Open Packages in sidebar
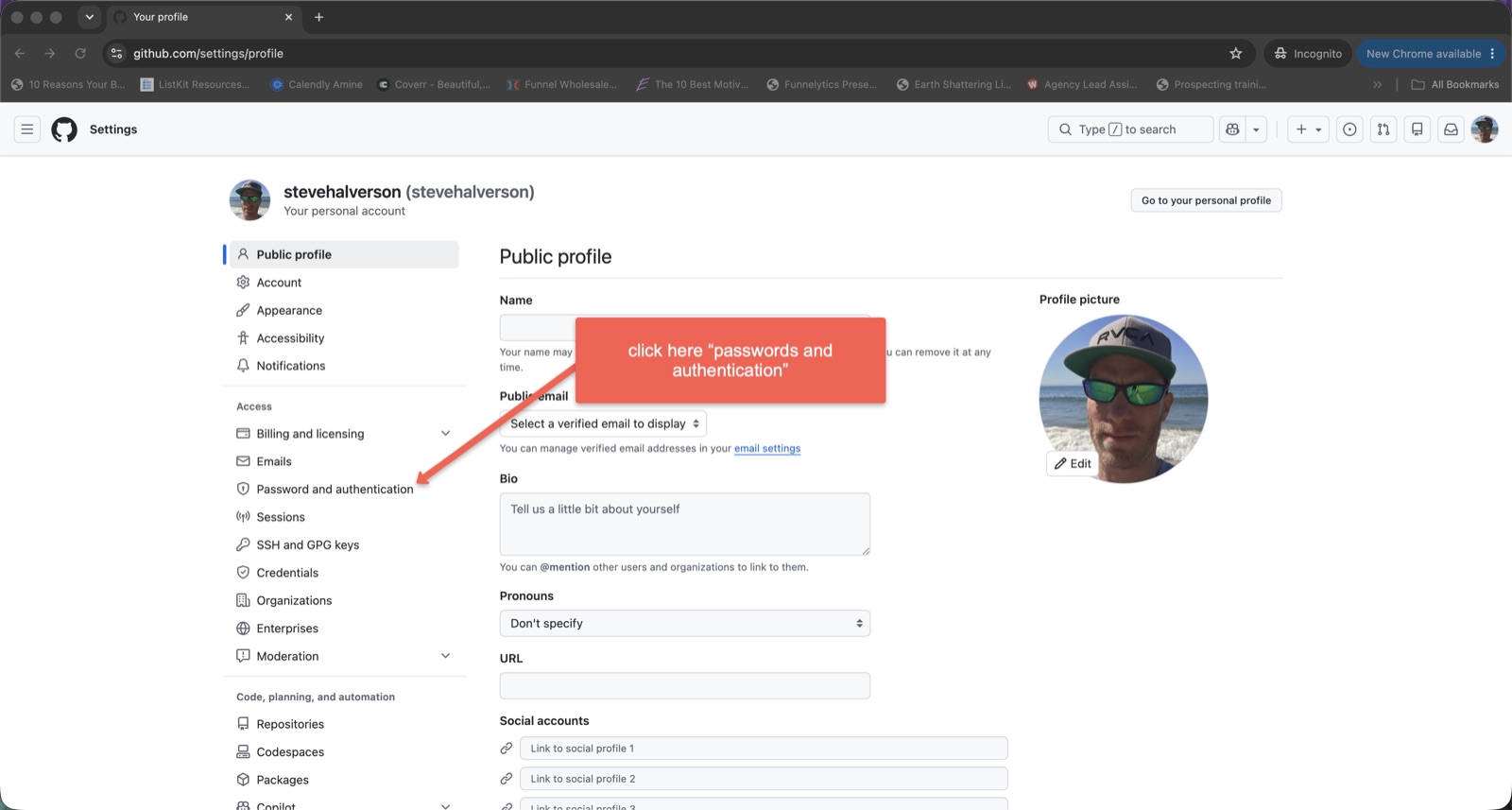The height and width of the screenshot is (810, 1512). [344, 780]
